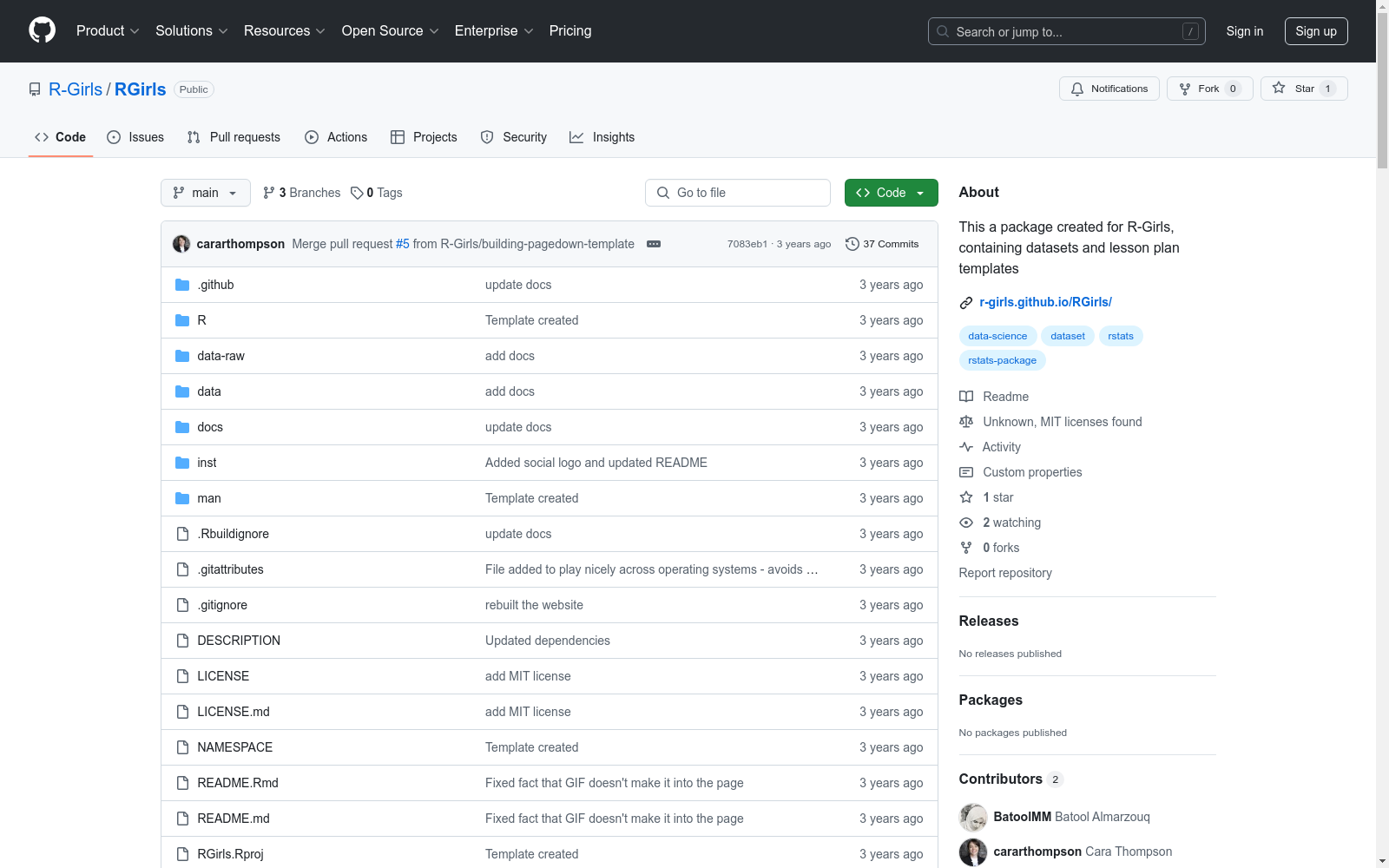
Task: Open the green Code dropdown button
Action: tap(892, 193)
